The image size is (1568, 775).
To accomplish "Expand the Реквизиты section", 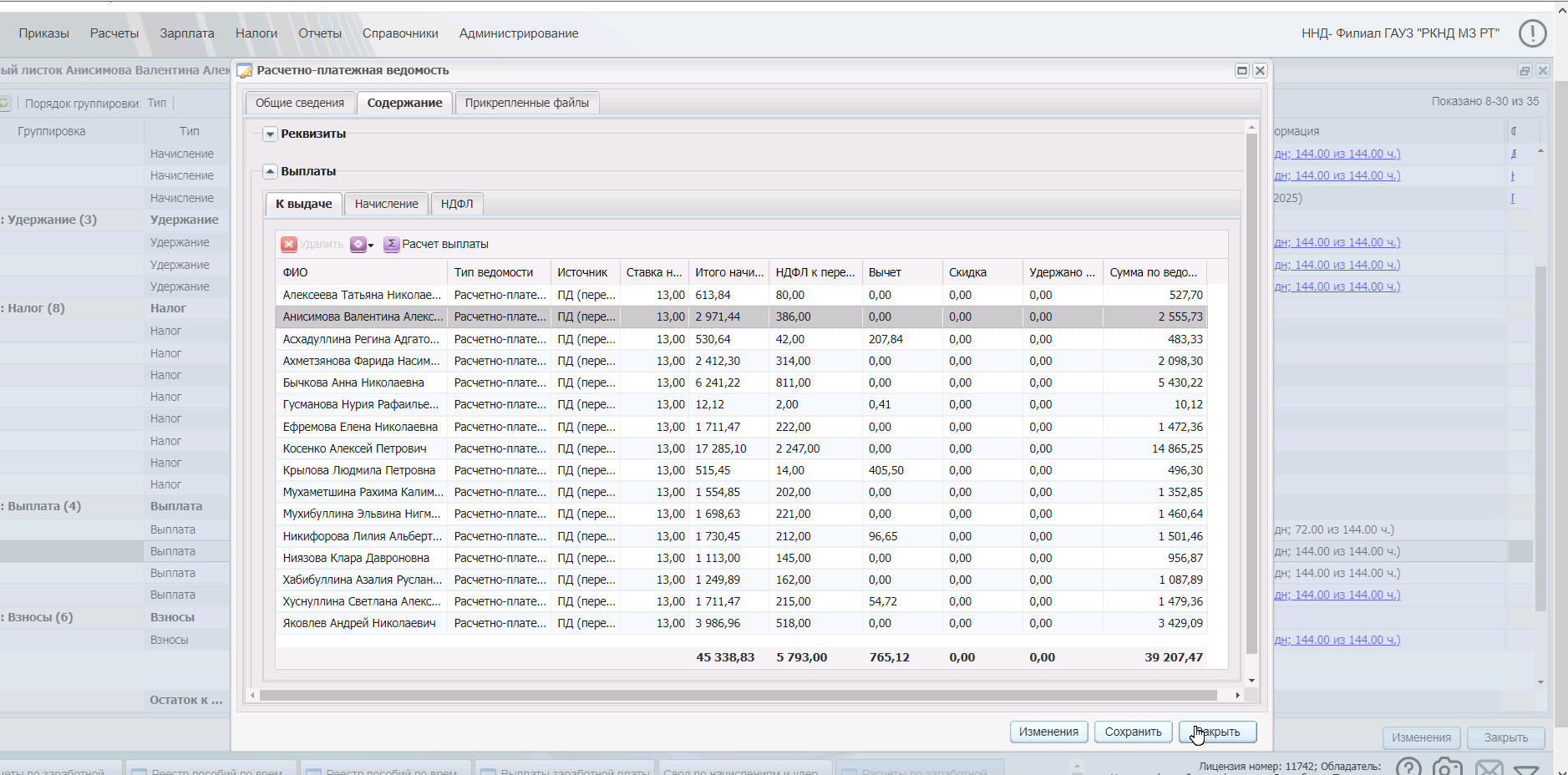I will tap(270, 134).
